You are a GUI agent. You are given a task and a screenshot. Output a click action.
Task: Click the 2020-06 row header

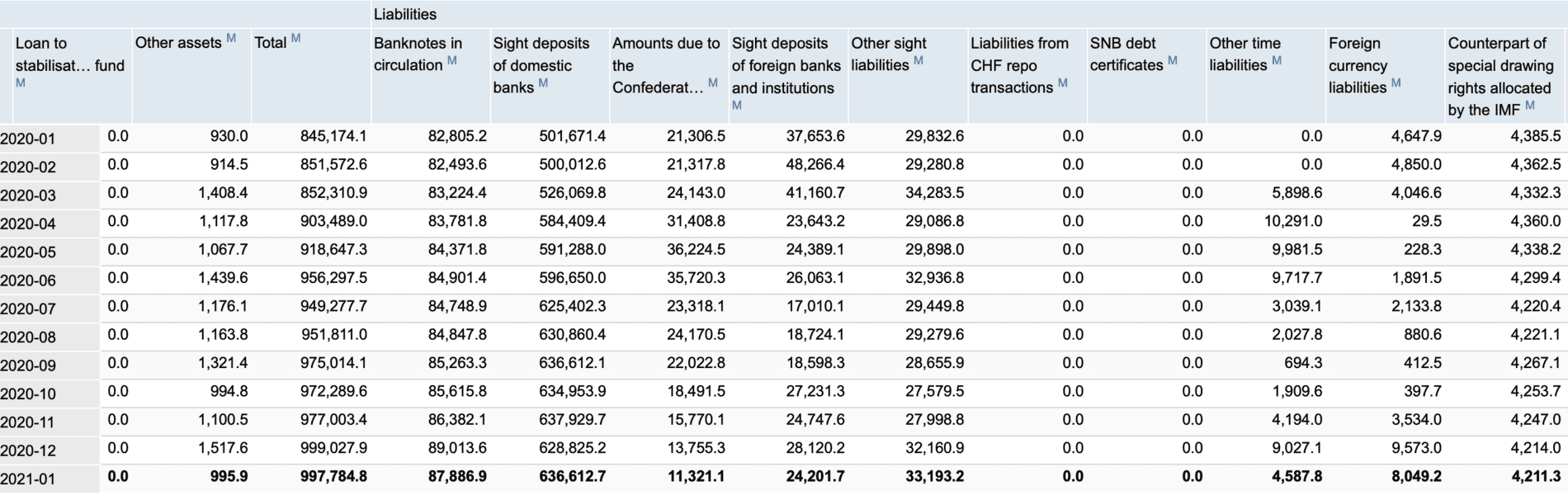[x=29, y=280]
